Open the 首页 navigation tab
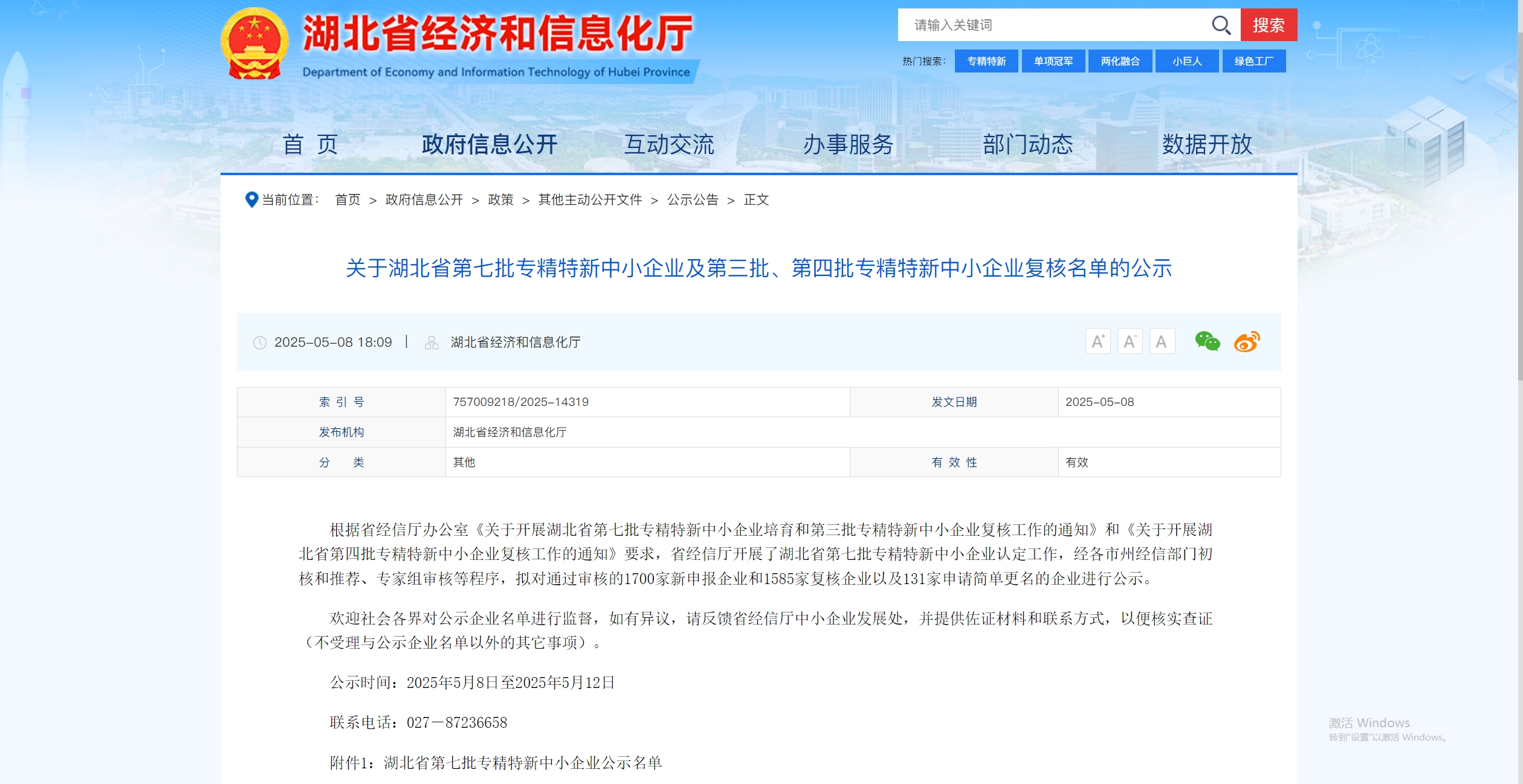This screenshot has height=784, width=1523. [310, 144]
